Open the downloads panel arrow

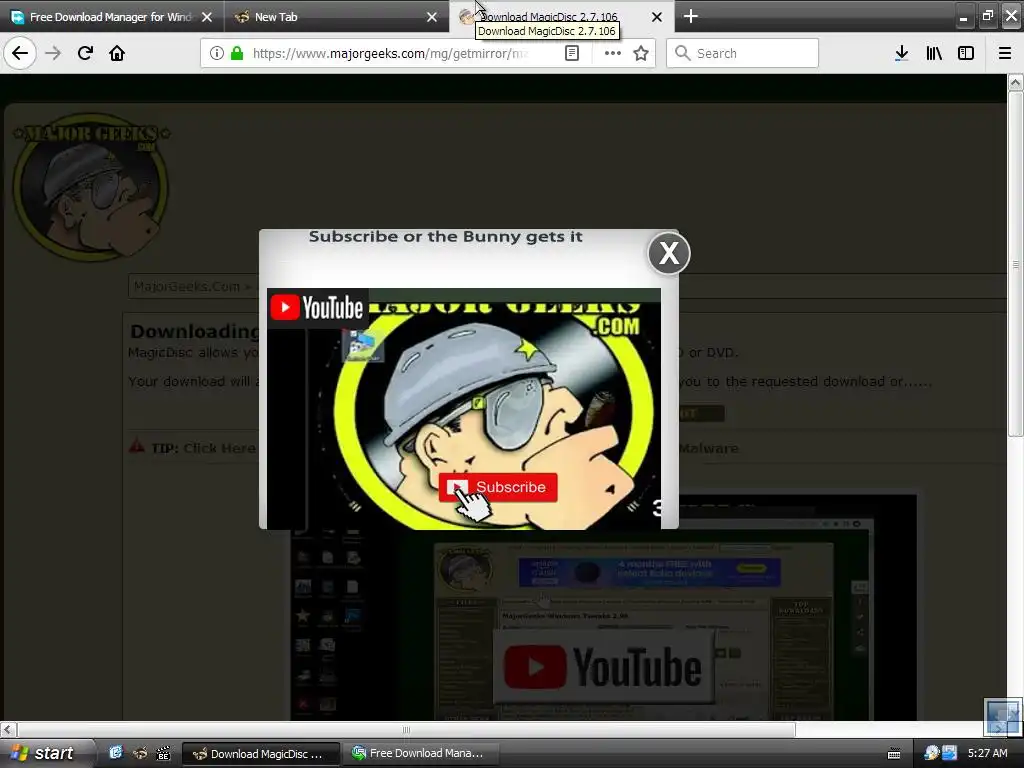click(901, 53)
